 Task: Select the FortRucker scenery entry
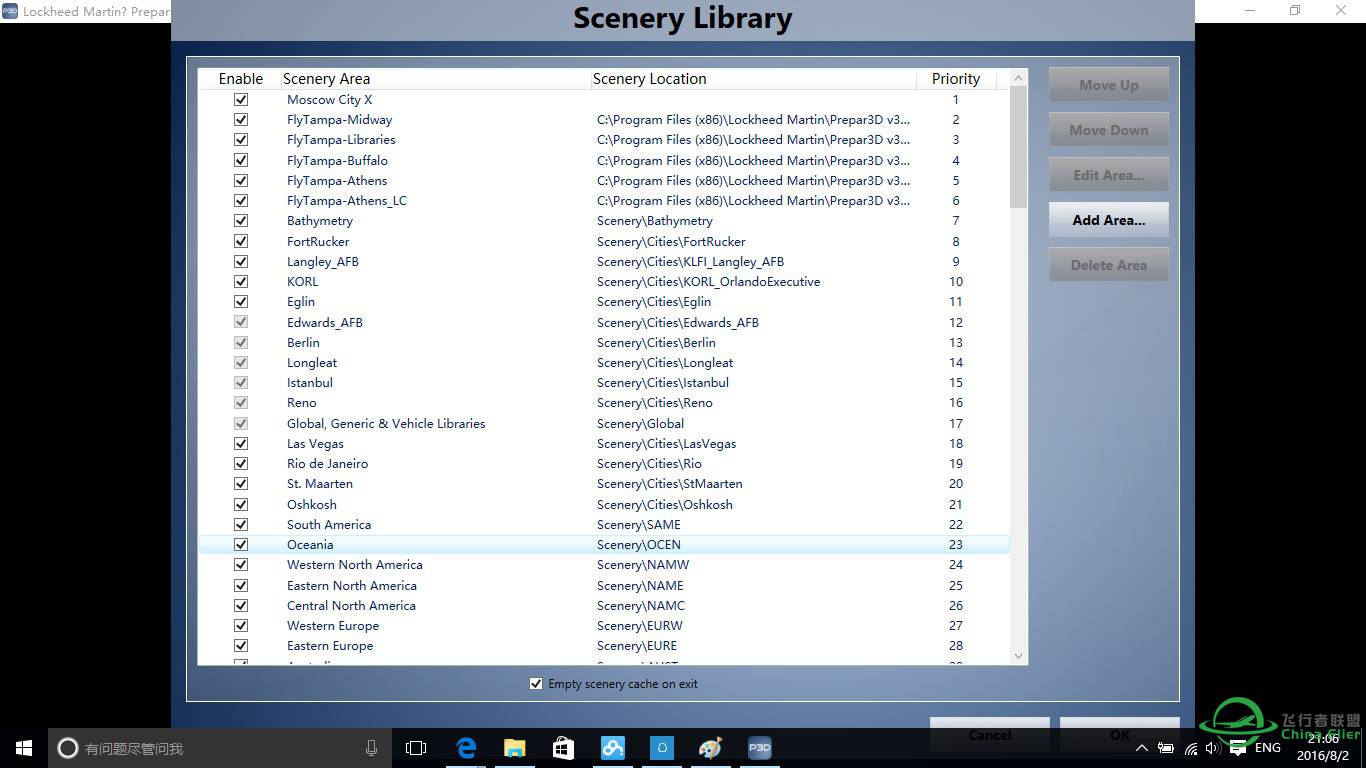point(318,241)
